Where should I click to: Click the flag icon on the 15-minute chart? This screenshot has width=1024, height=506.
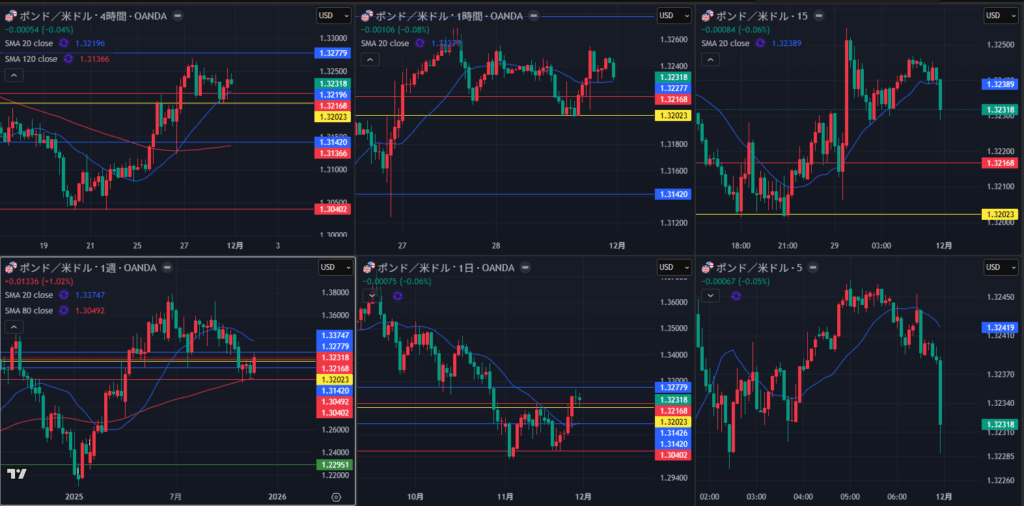pos(711,15)
